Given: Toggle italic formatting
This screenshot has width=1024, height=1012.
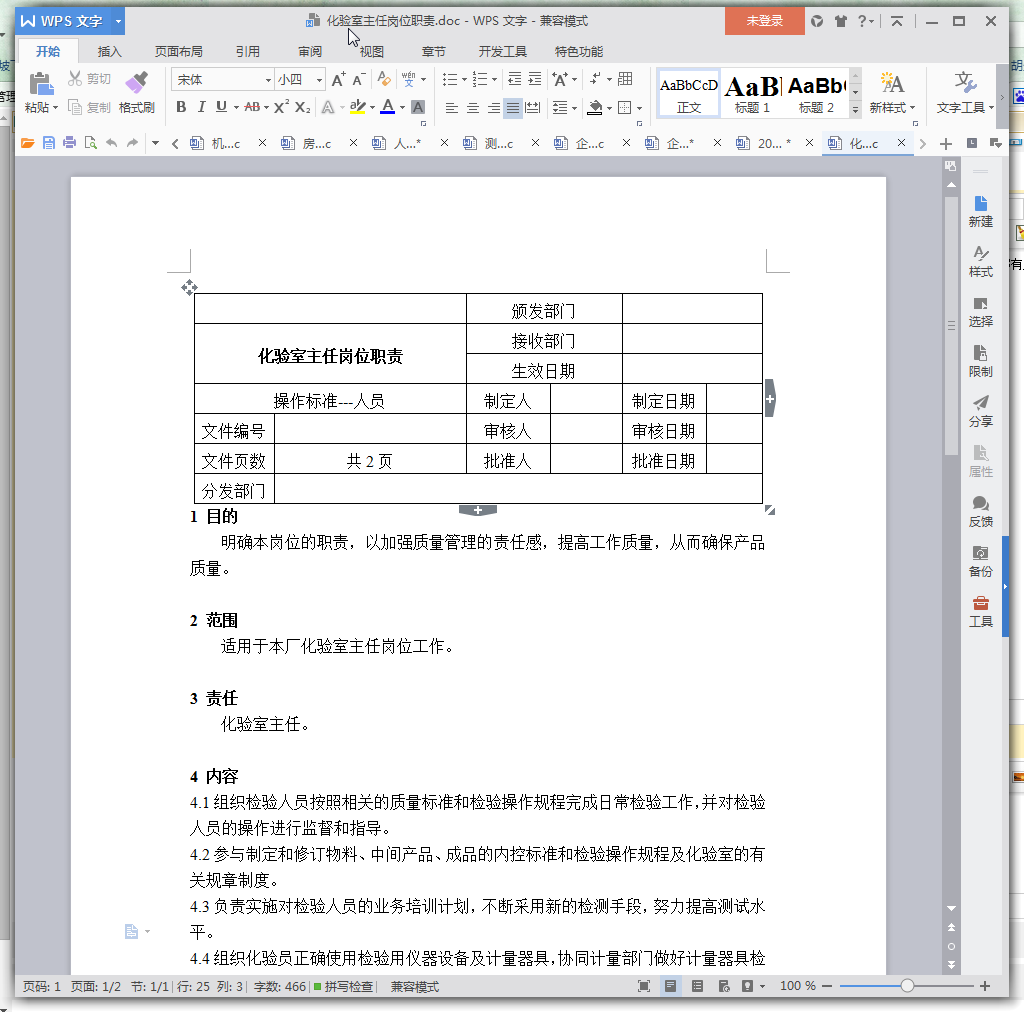Looking at the screenshot, I should pyautogui.click(x=201, y=107).
